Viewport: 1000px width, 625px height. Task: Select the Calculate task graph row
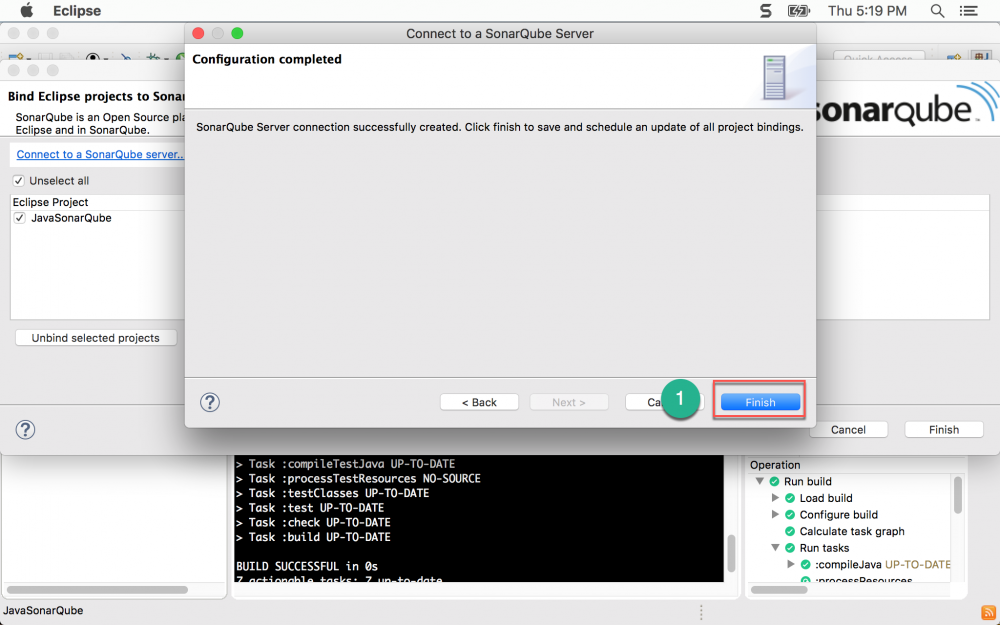tap(852, 531)
